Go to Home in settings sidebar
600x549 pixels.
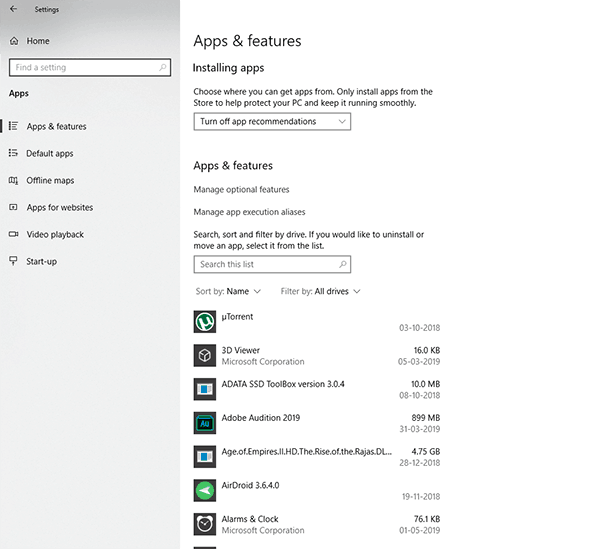pyautogui.click(x=38, y=41)
